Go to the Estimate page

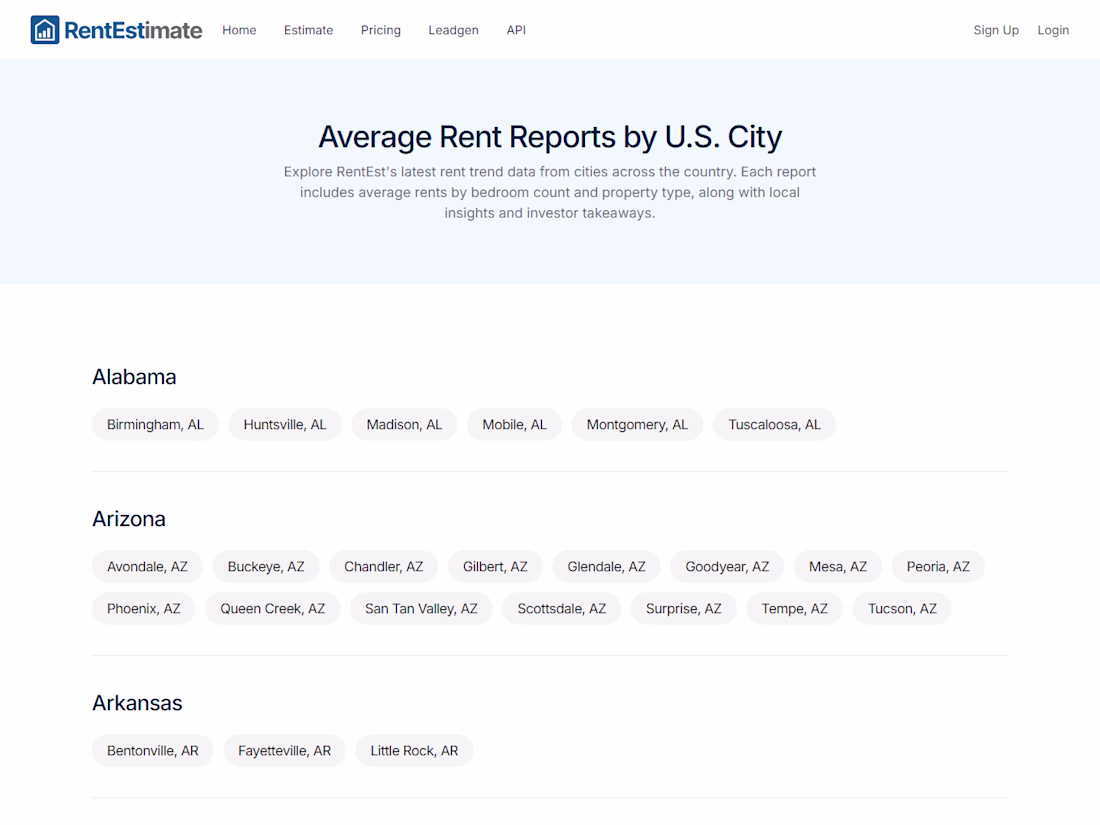point(309,30)
